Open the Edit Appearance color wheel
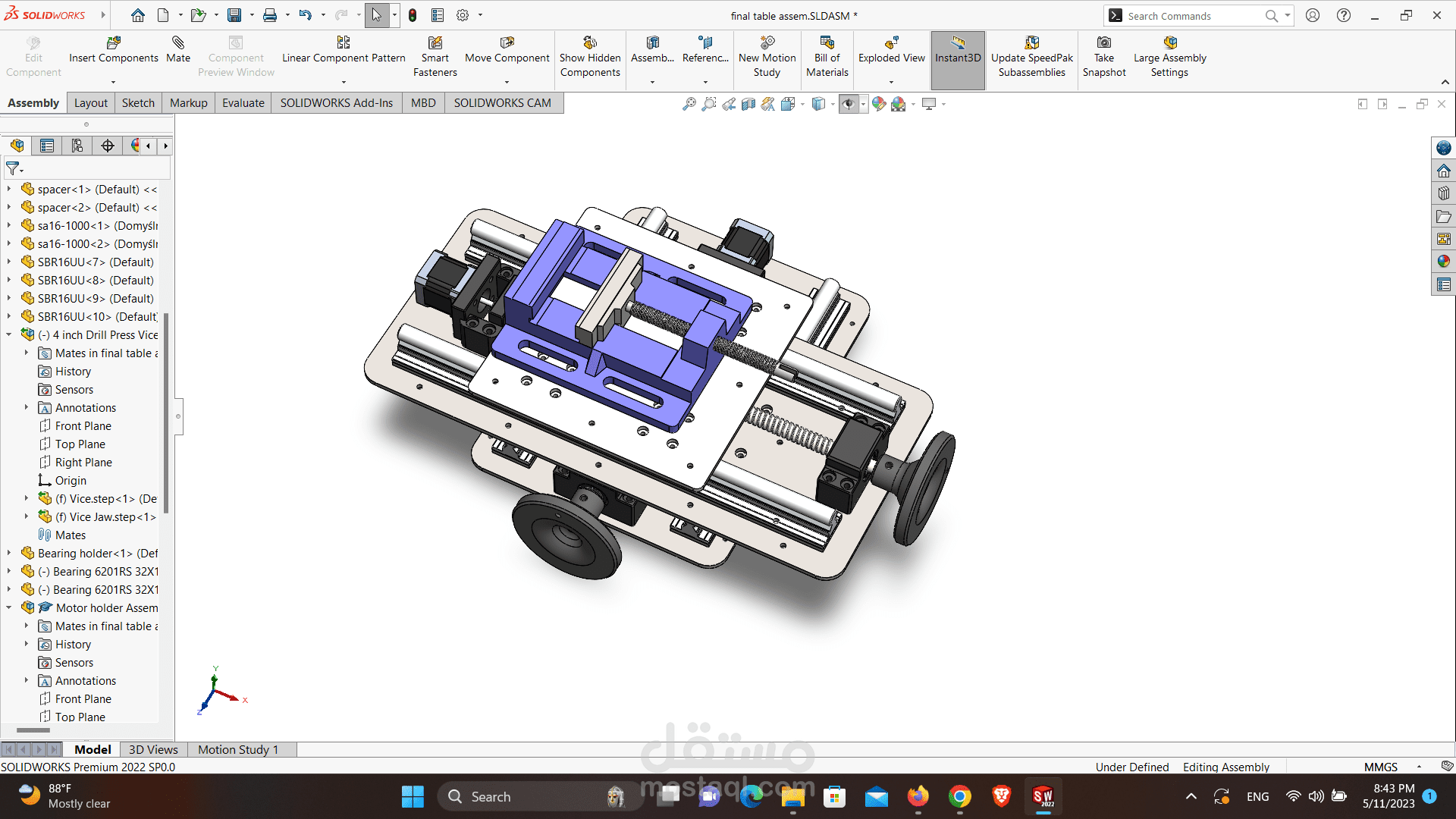1456x819 pixels. (x=879, y=104)
